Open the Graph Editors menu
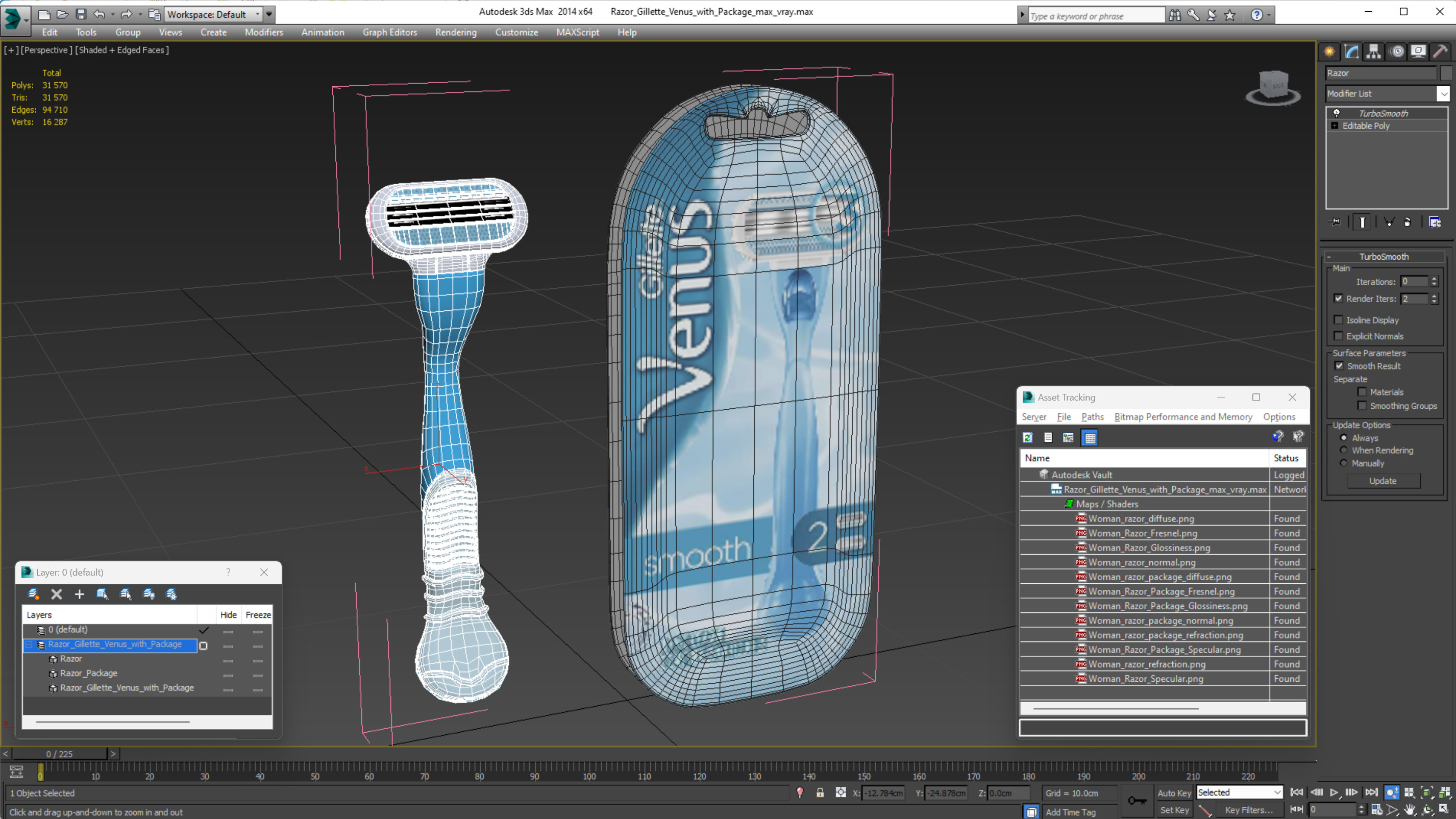Image resolution: width=1456 pixels, height=819 pixels. tap(390, 32)
